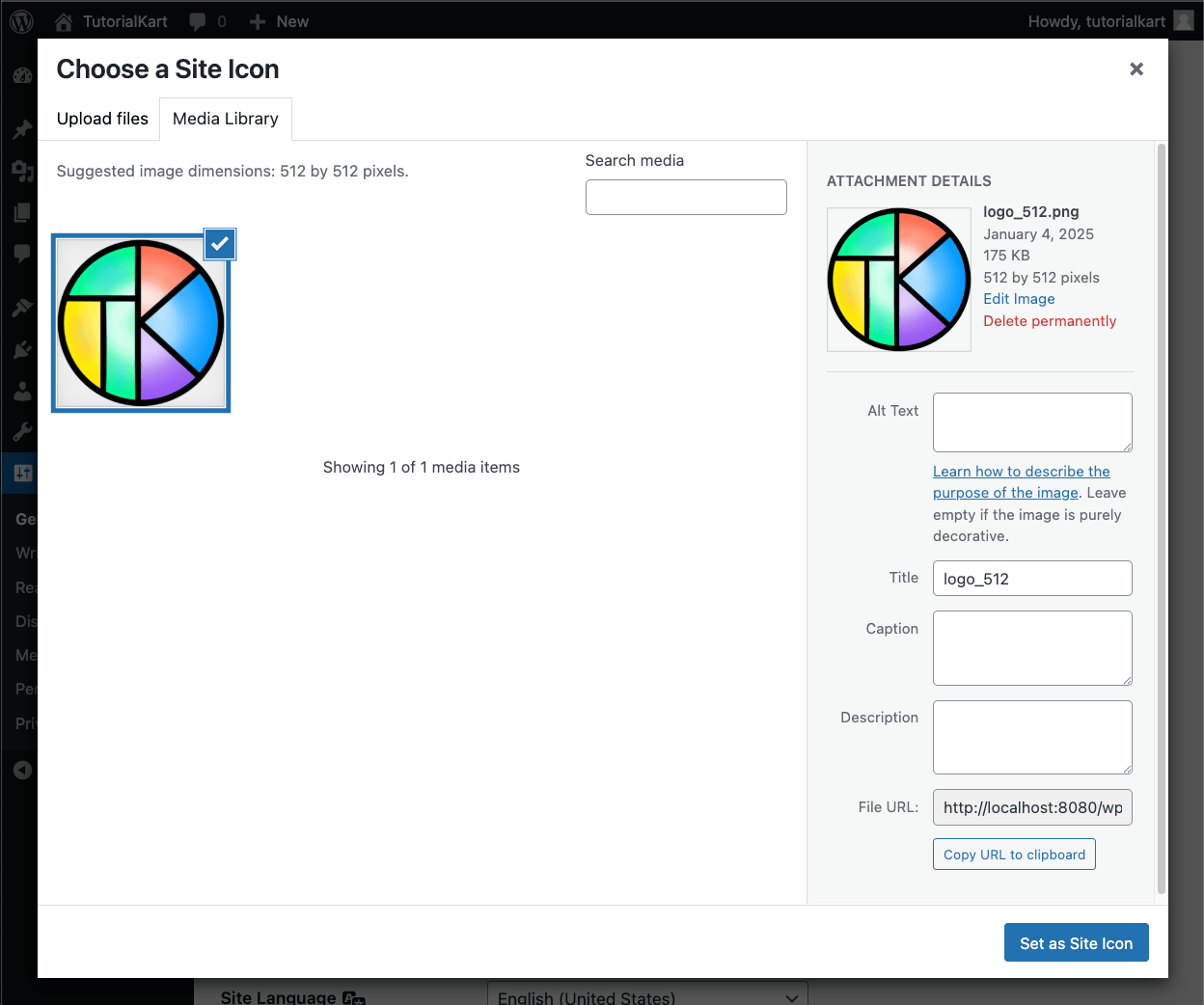Click the Search media input field
The image size is (1204, 1005).
click(x=685, y=197)
